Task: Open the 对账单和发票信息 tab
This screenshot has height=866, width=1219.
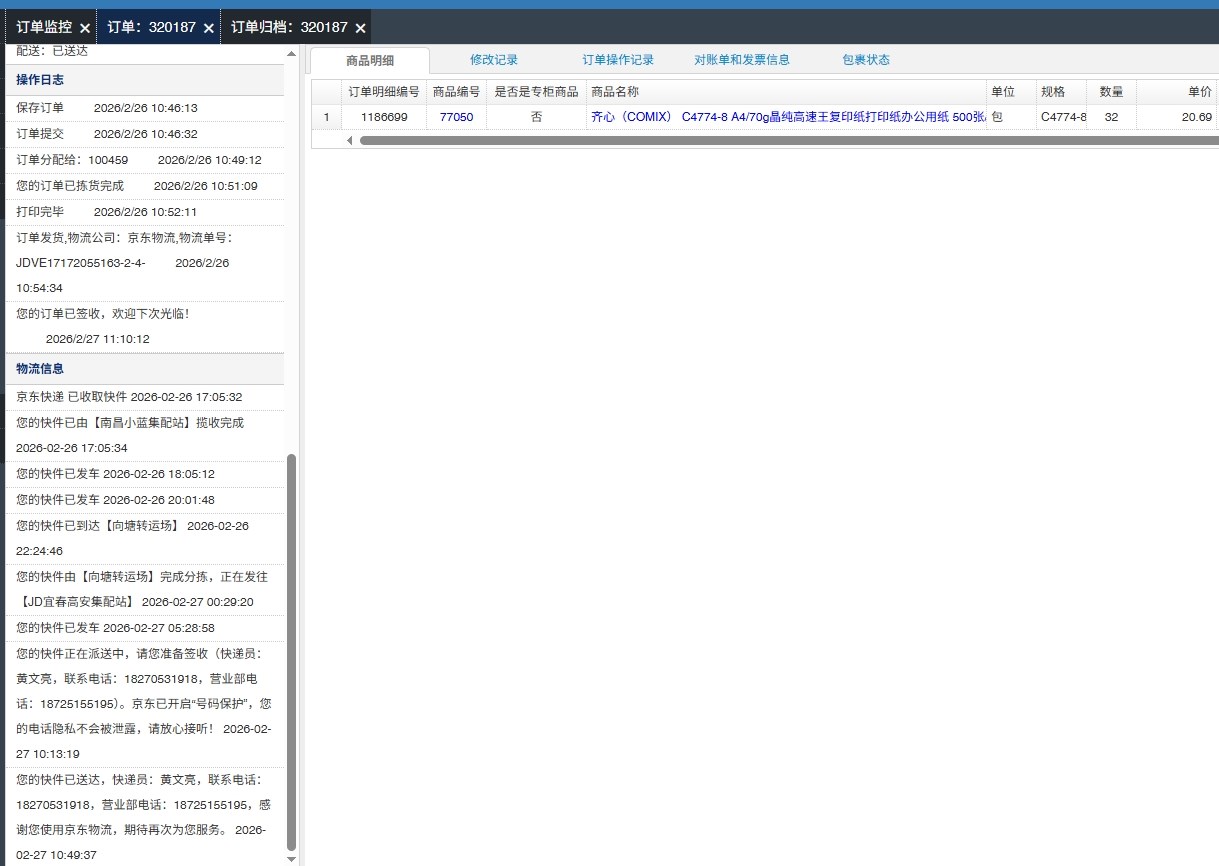Action: pyautogui.click(x=742, y=60)
